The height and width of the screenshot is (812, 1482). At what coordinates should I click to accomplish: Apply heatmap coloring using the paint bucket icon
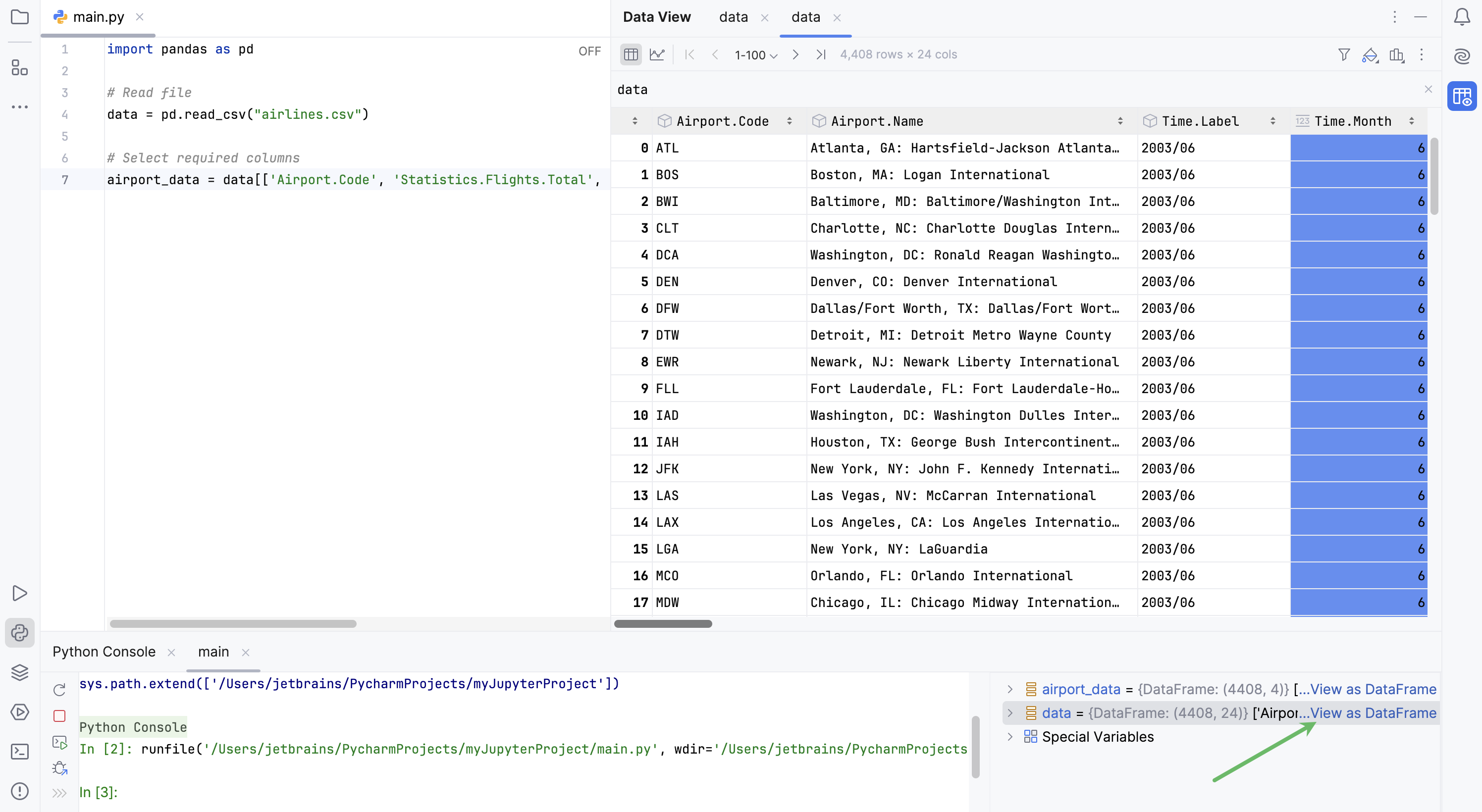coord(1371,54)
